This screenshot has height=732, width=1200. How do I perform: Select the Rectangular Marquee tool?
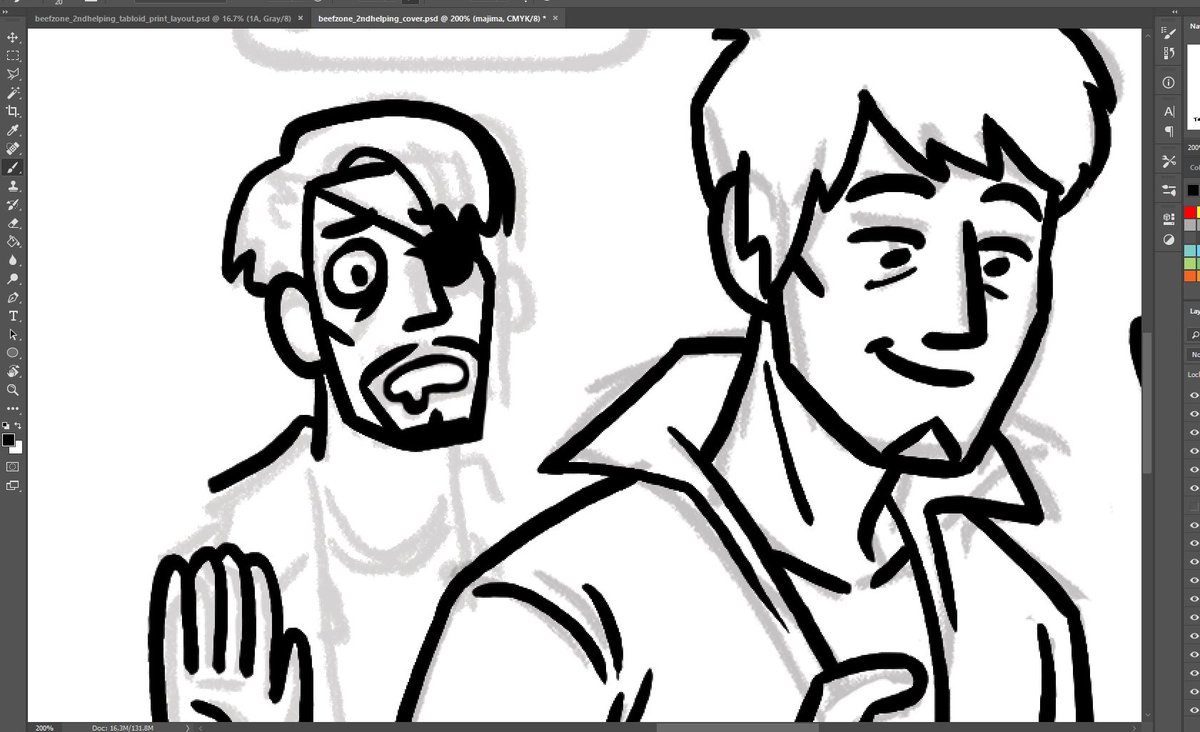[x=13, y=56]
